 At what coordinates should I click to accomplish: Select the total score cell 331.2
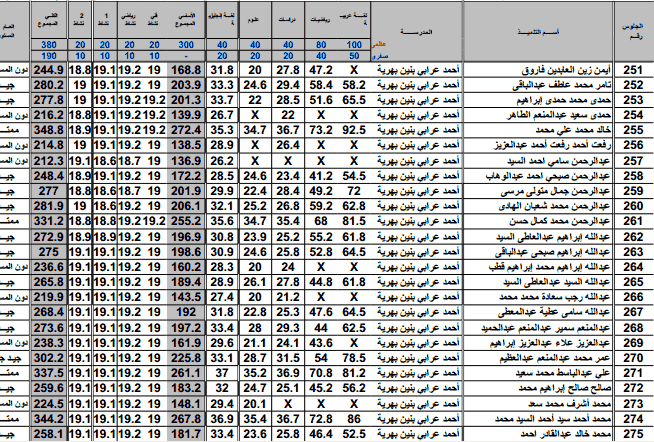(x=49, y=221)
